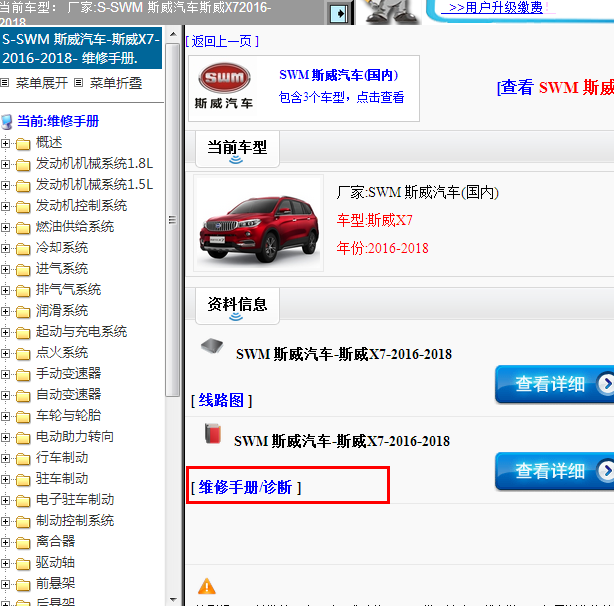Open the 线路图 link
This screenshot has height=606, width=614.
[x=221, y=400]
